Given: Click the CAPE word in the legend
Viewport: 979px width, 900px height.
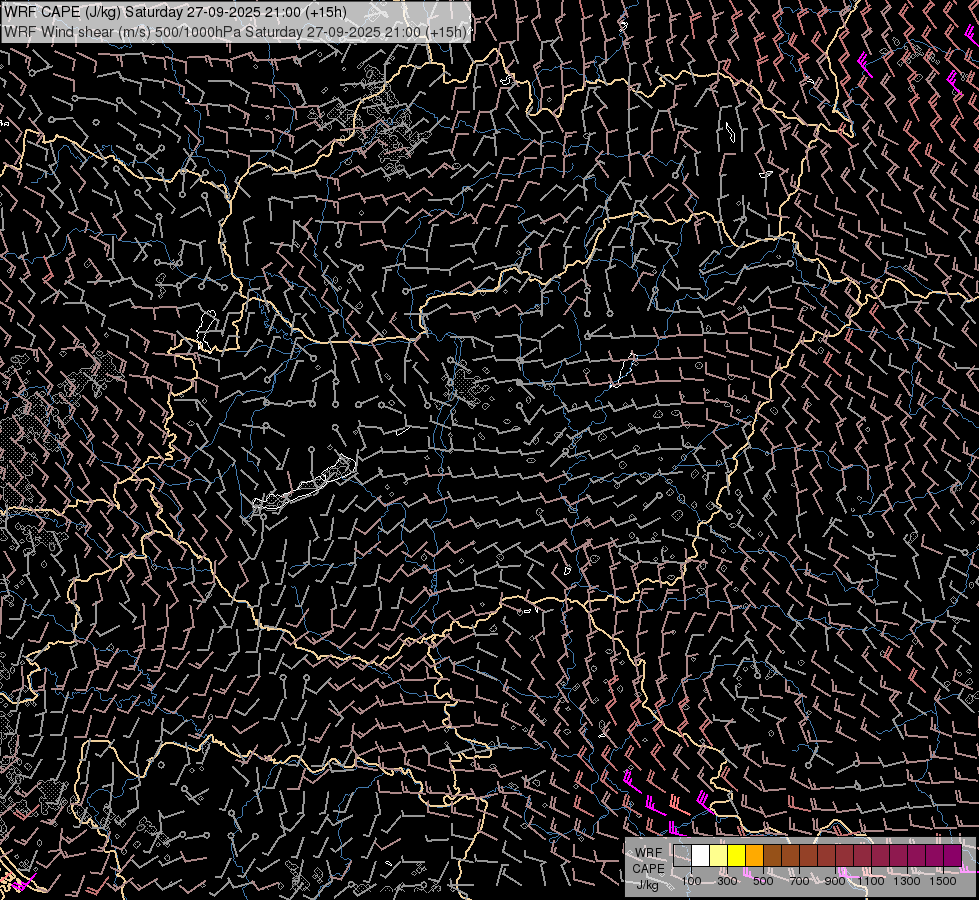Looking at the screenshot, I should [x=648, y=868].
